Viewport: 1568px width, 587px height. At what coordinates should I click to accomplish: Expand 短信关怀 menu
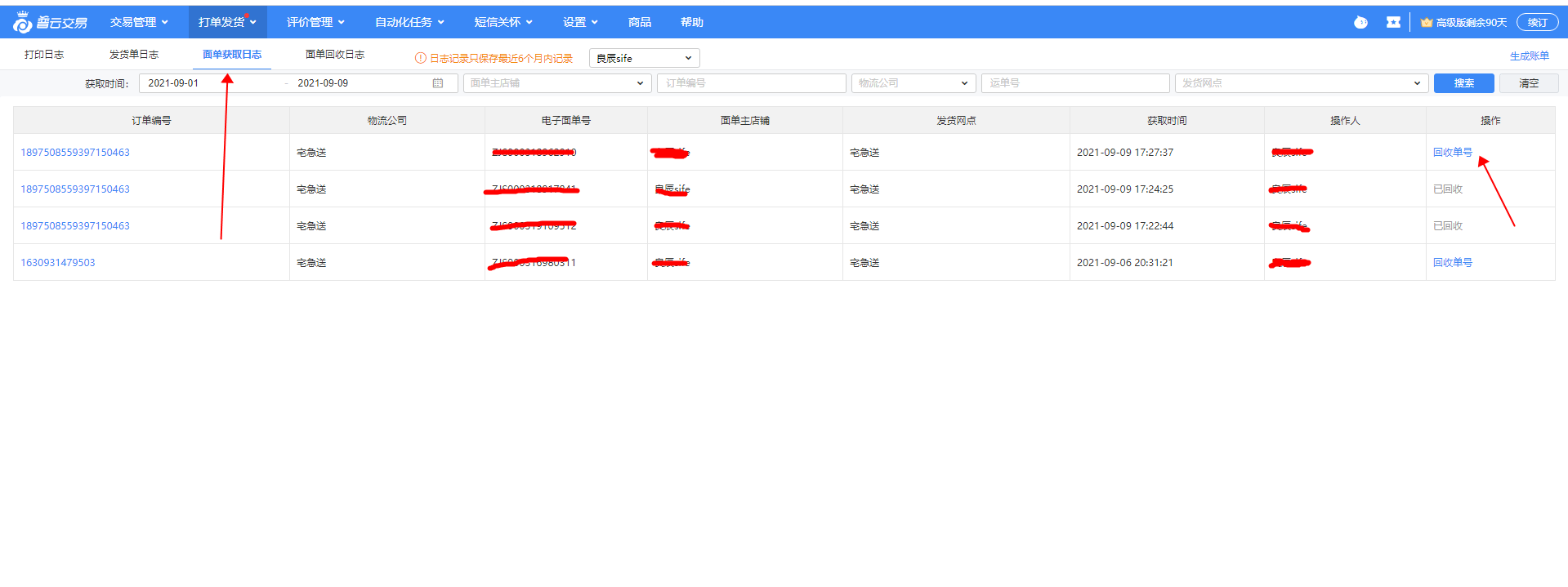coord(503,22)
